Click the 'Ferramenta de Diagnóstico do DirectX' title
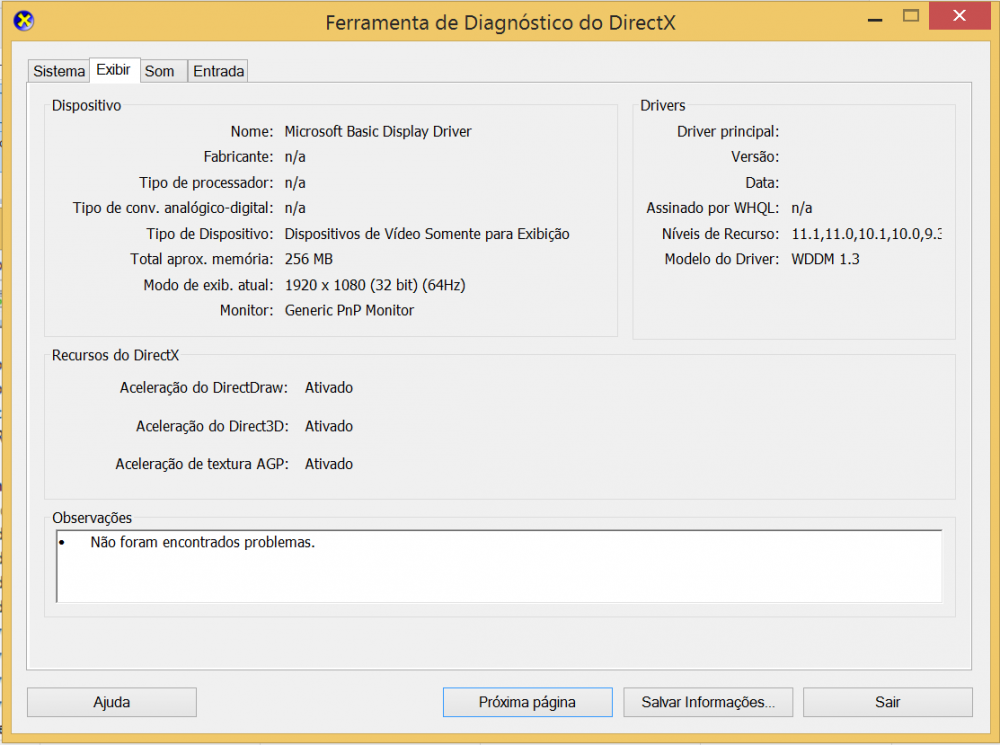The height and width of the screenshot is (745, 1000). point(500,22)
